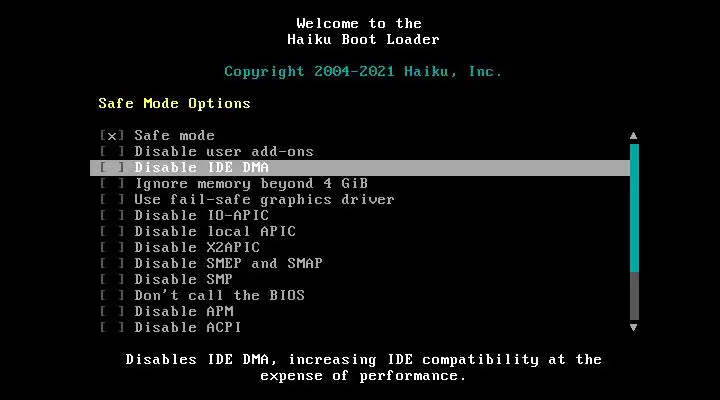
Task: Click the teal scrollbar thumb
Action: pos(634,208)
